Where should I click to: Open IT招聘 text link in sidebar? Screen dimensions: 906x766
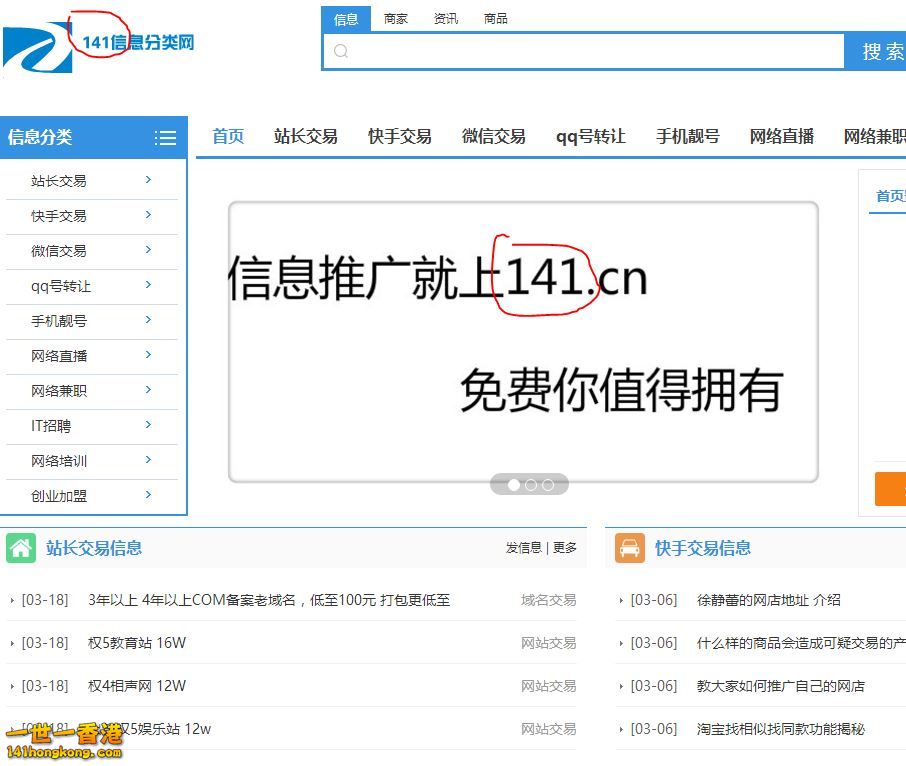pos(51,426)
